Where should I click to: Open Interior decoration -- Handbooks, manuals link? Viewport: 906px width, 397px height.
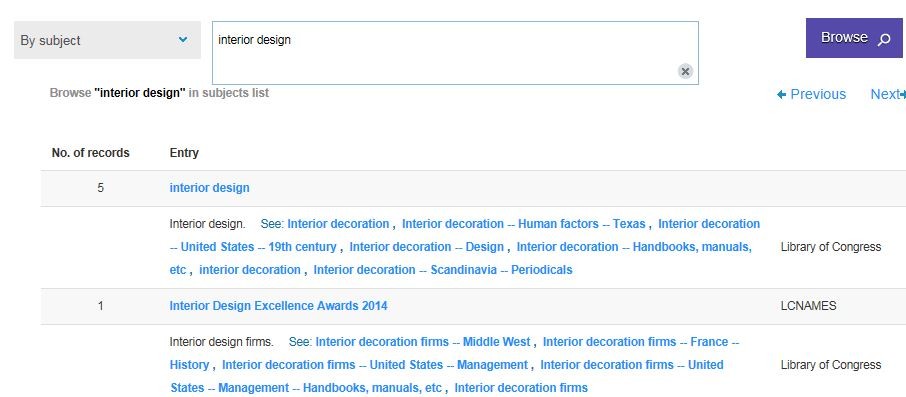click(461, 258)
